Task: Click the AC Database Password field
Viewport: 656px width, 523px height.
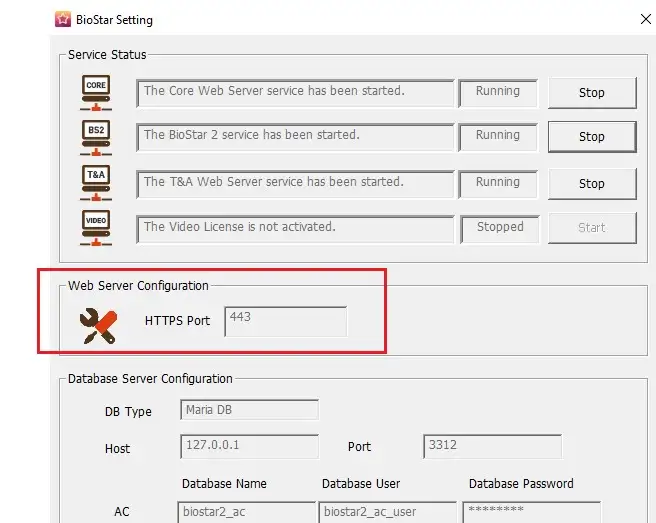Action: [532, 512]
